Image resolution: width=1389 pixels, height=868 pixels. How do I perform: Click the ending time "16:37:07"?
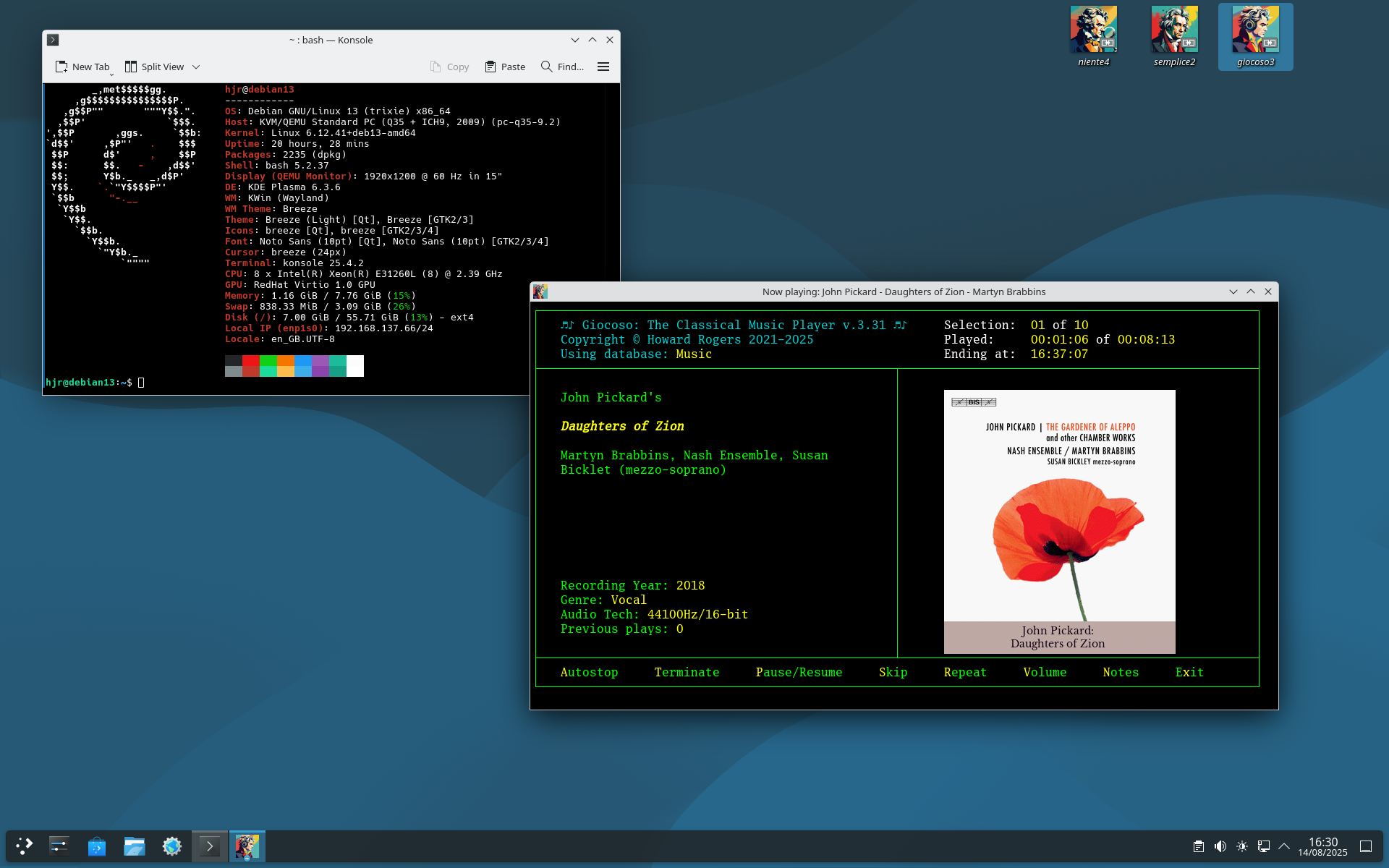(x=1059, y=354)
